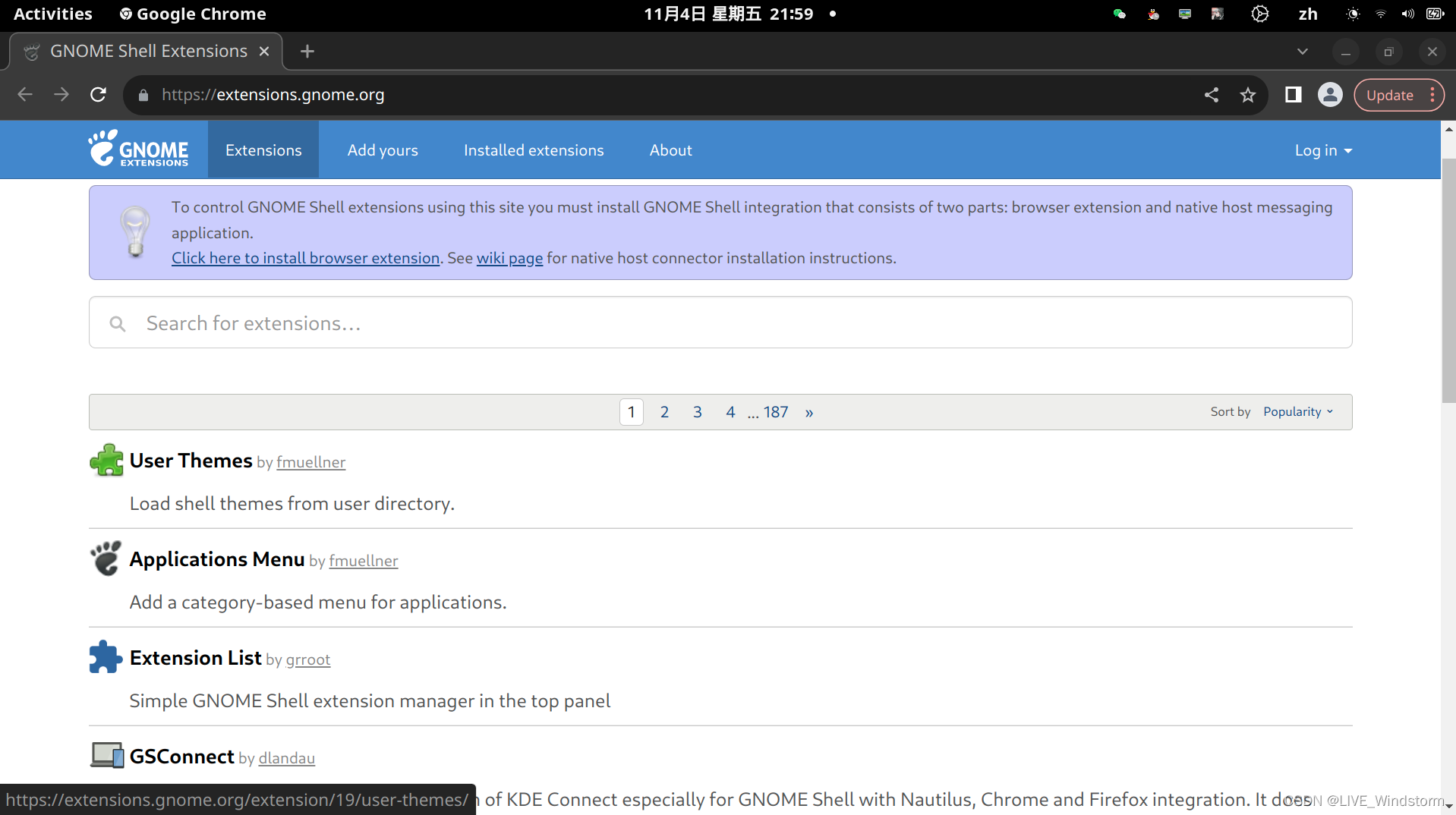The height and width of the screenshot is (815, 1456).
Task: Click the search magnifier icon
Action: [118, 324]
